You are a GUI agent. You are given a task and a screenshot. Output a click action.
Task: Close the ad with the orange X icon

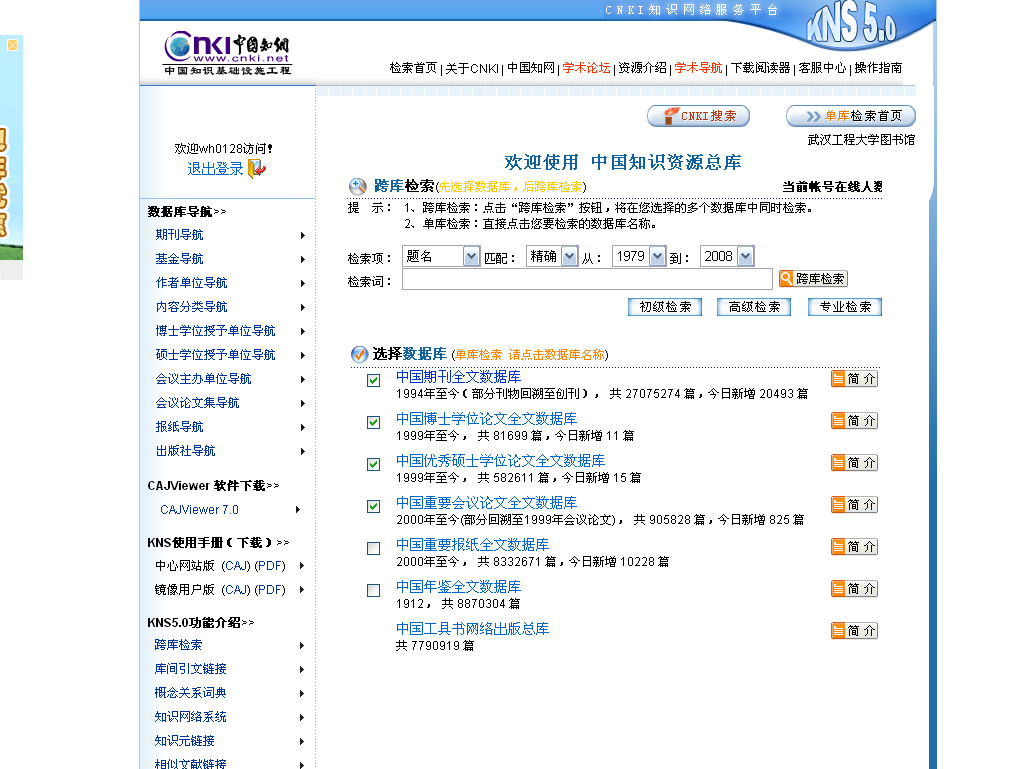12,45
